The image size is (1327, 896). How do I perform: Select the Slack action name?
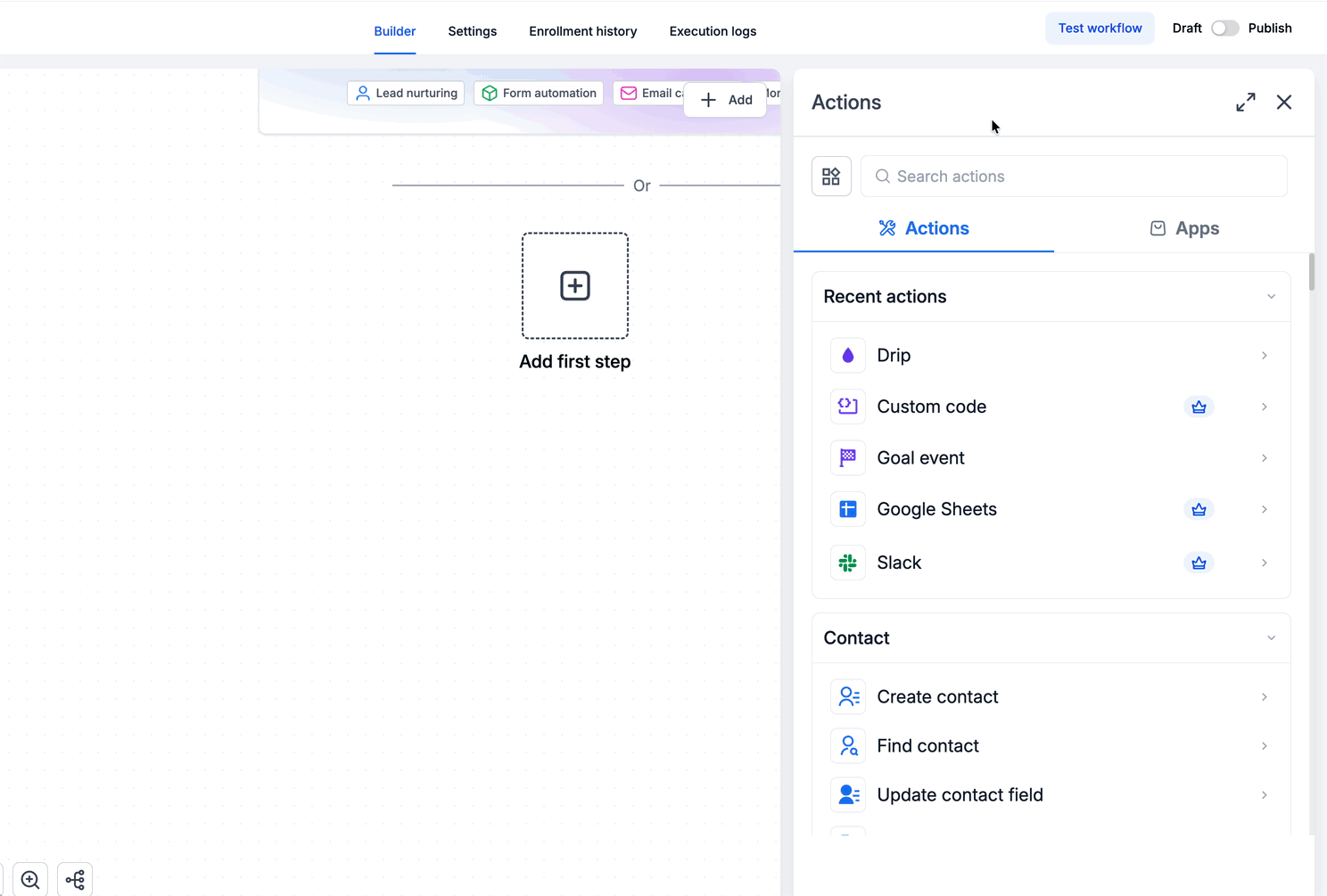point(899,563)
